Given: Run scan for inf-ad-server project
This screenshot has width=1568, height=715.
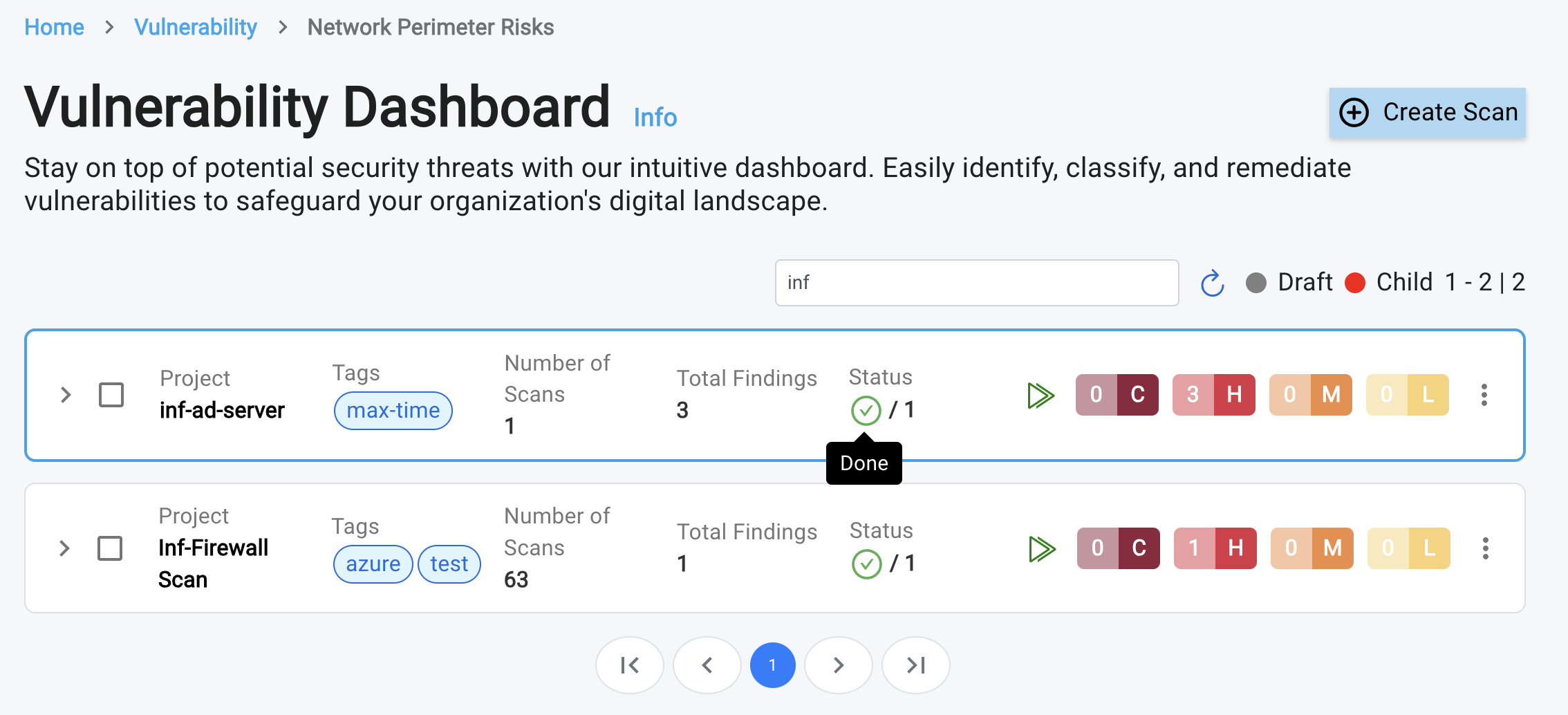Looking at the screenshot, I should tap(1040, 396).
